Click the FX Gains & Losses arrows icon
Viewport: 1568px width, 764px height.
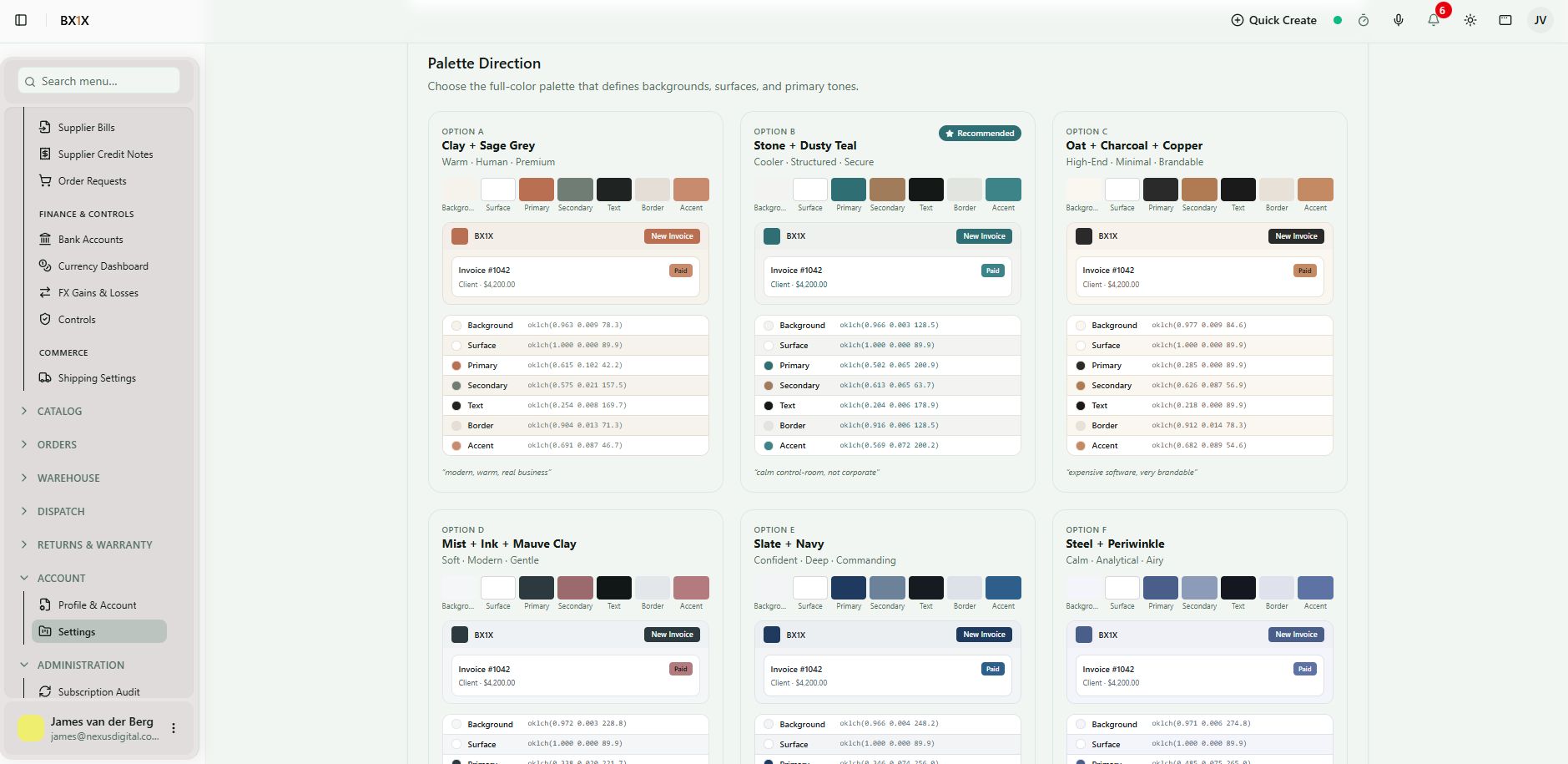[45, 292]
